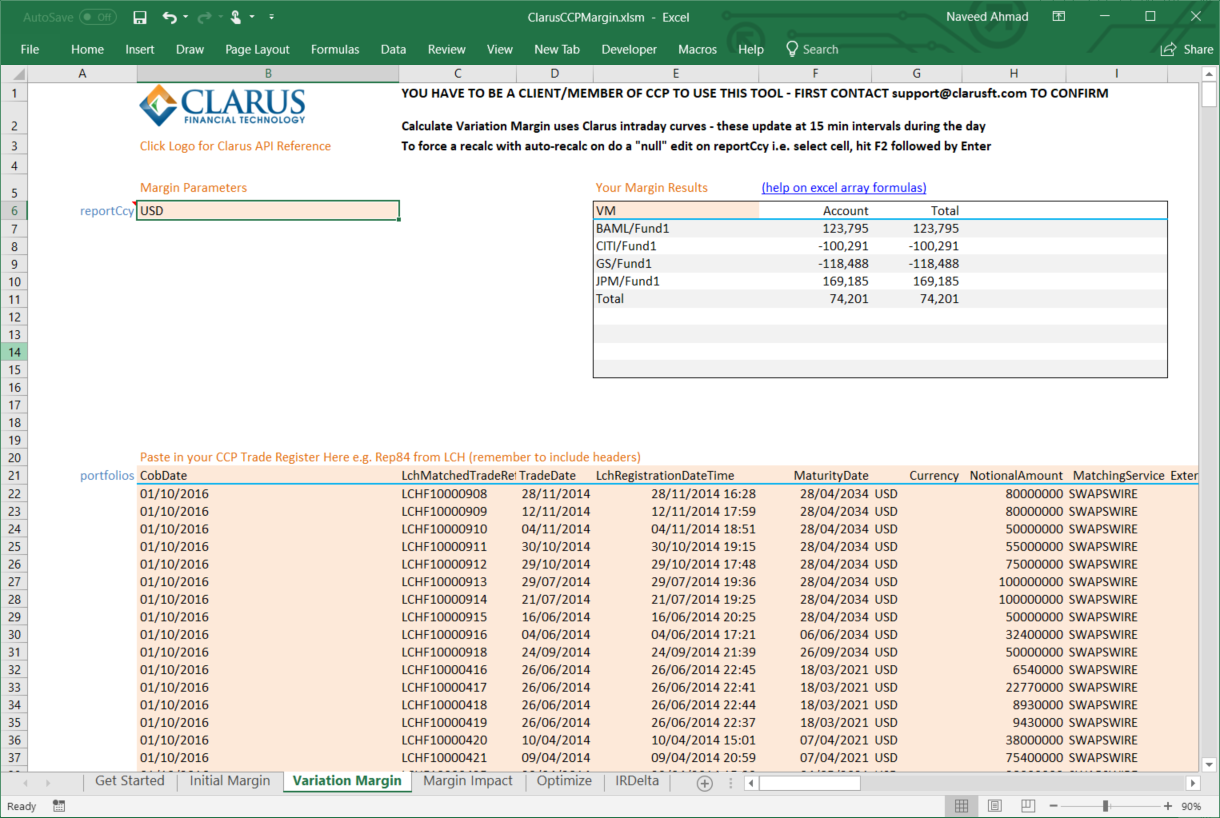Click the Naveed Ahmad account name

pyautogui.click(x=986, y=17)
